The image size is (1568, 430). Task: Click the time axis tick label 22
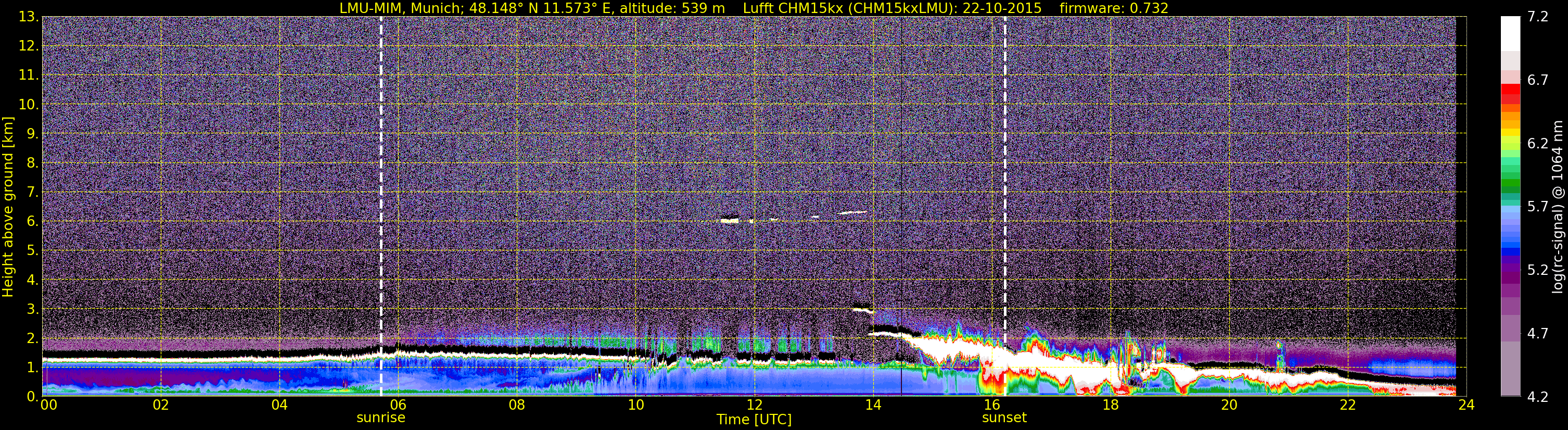coord(1348,405)
